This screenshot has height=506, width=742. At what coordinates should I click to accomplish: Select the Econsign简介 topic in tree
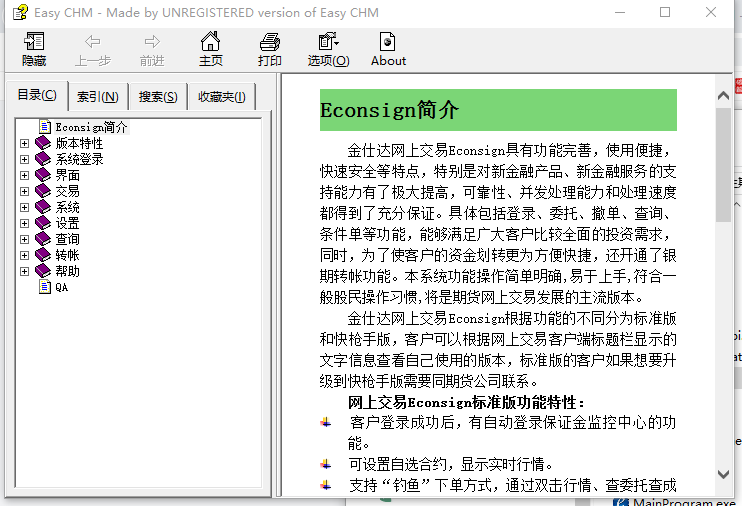pos(91,127)
